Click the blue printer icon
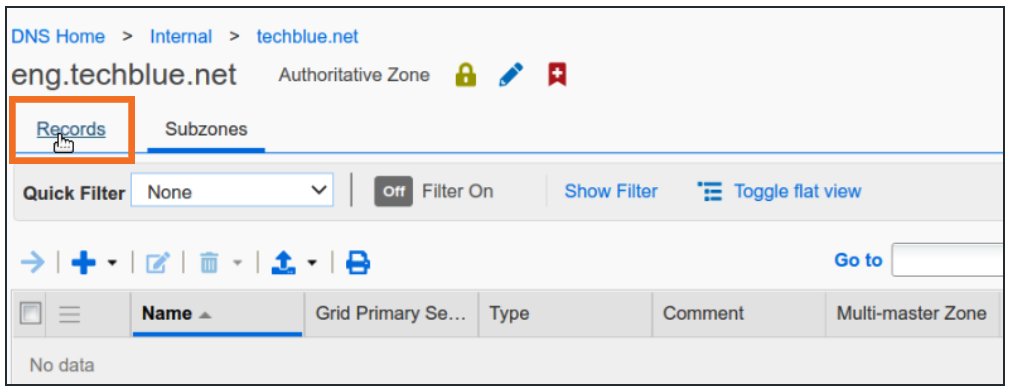Screen dimensions: 1010x392 pos(358,263)
